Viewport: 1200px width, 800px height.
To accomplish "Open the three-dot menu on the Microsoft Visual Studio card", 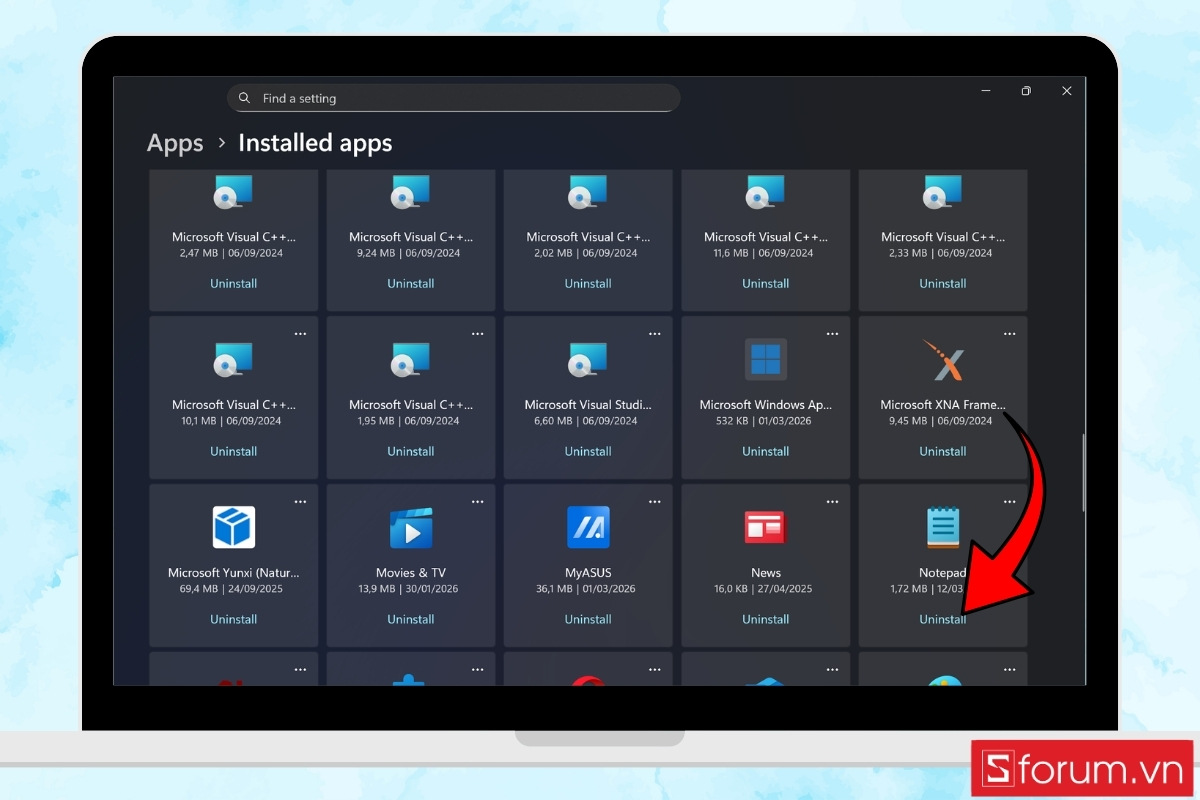I will 655,334.
